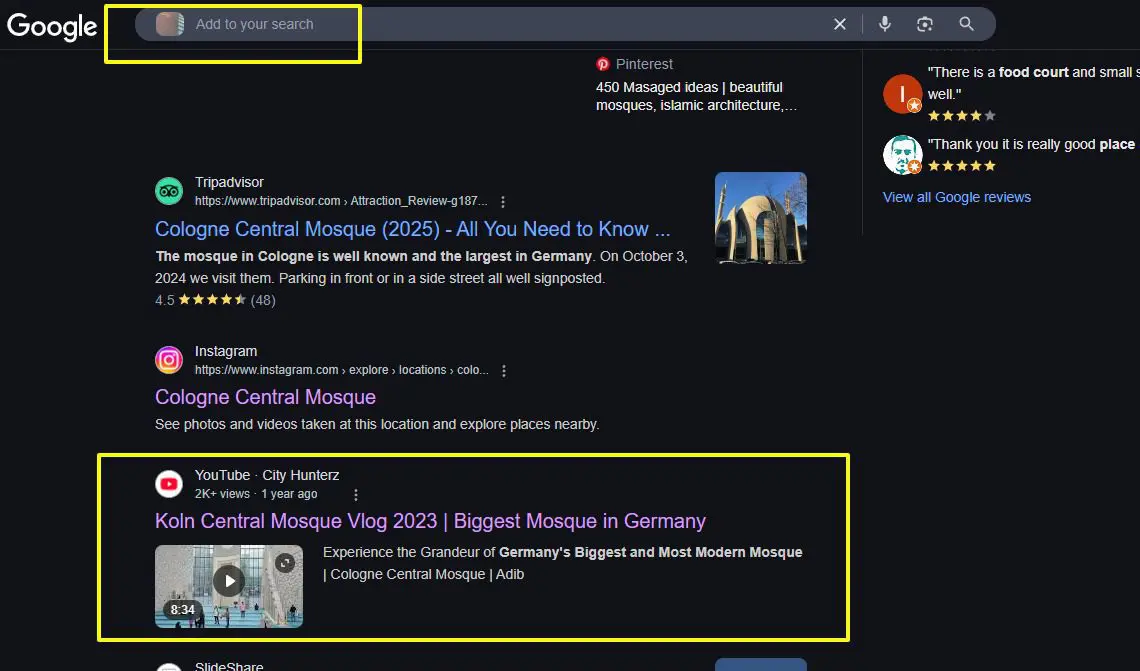Open the View all Google reviews link
Viewport: 1140px width, 671px height.
[x=957, y=197]
